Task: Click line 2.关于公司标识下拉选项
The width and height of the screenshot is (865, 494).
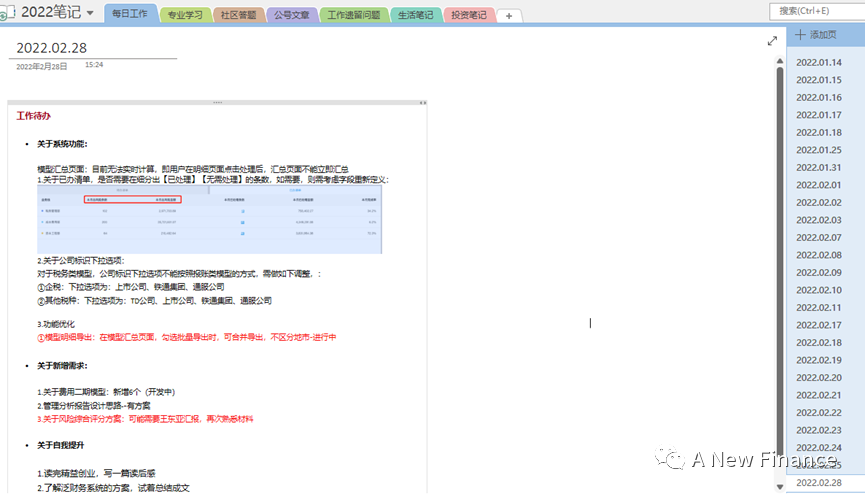Action: (x=81, y=261)
